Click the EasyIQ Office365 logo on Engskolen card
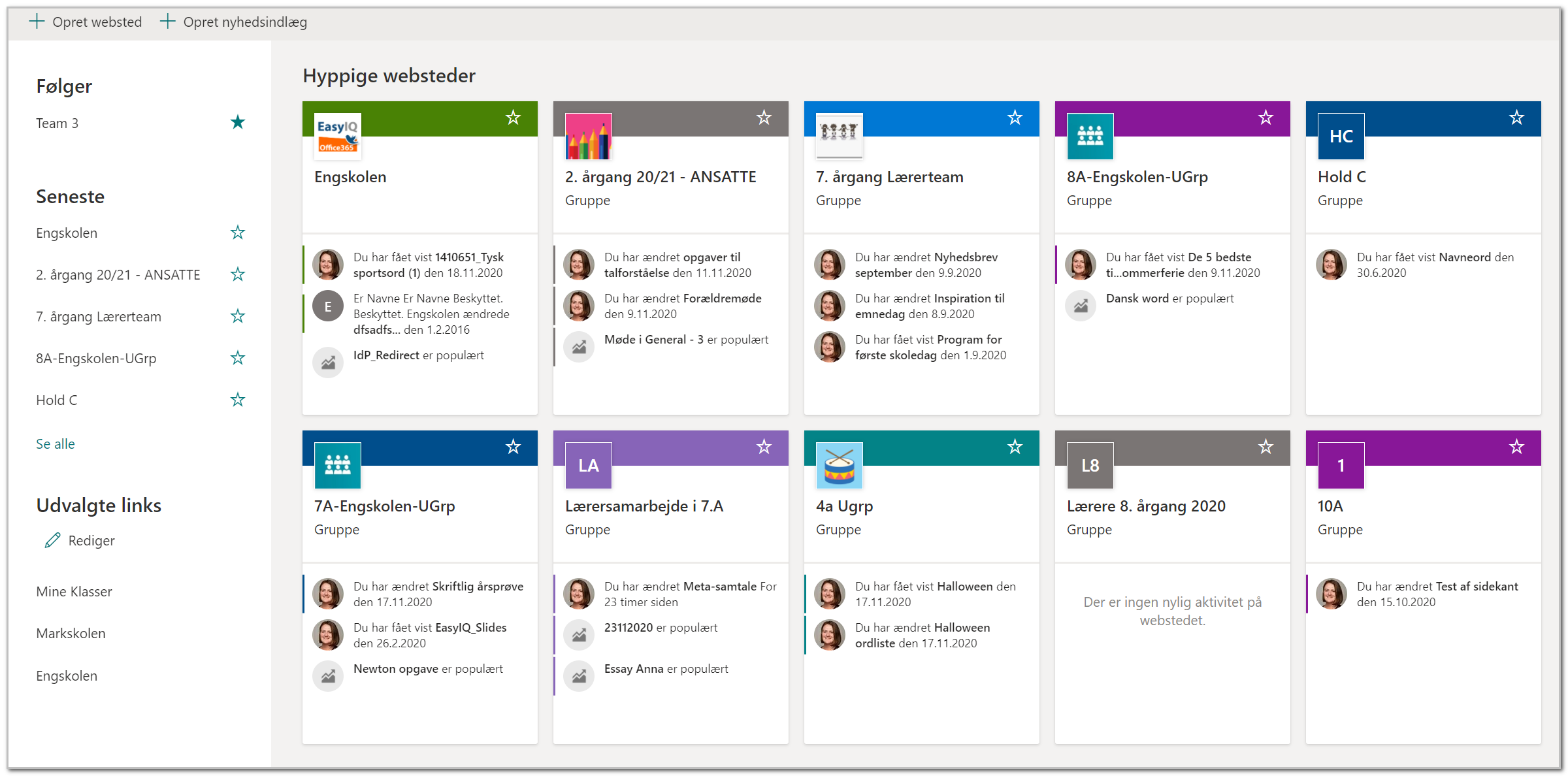The height and width of the screenshot is (776, 1568). click(x=338, y=136)
